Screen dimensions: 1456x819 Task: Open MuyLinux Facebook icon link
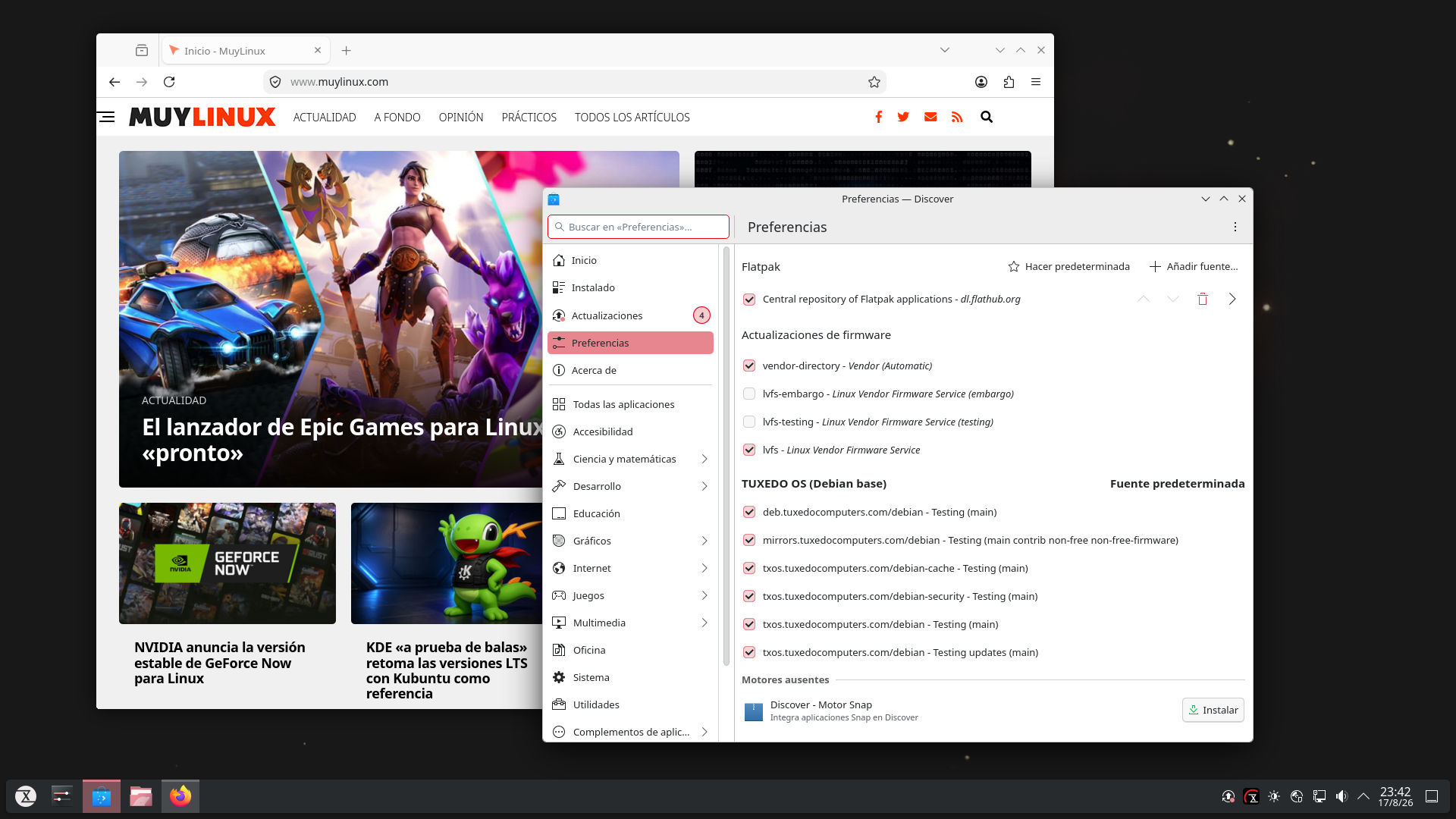click(878, 117)
